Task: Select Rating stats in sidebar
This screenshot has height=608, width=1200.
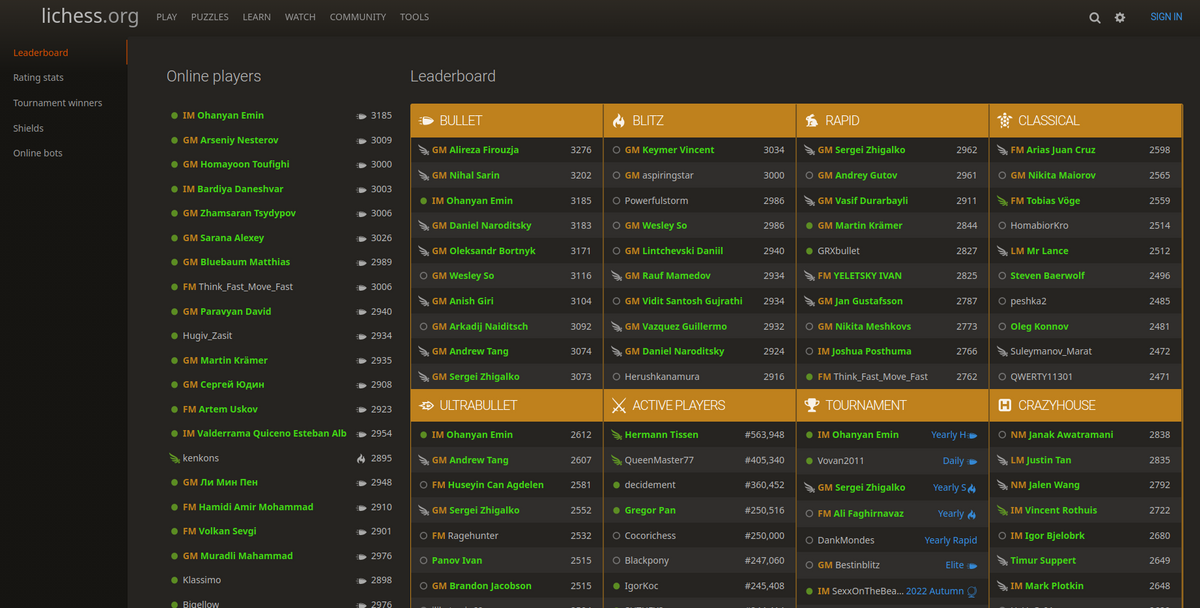Action: pyautogui.click(x=38, y=78)
